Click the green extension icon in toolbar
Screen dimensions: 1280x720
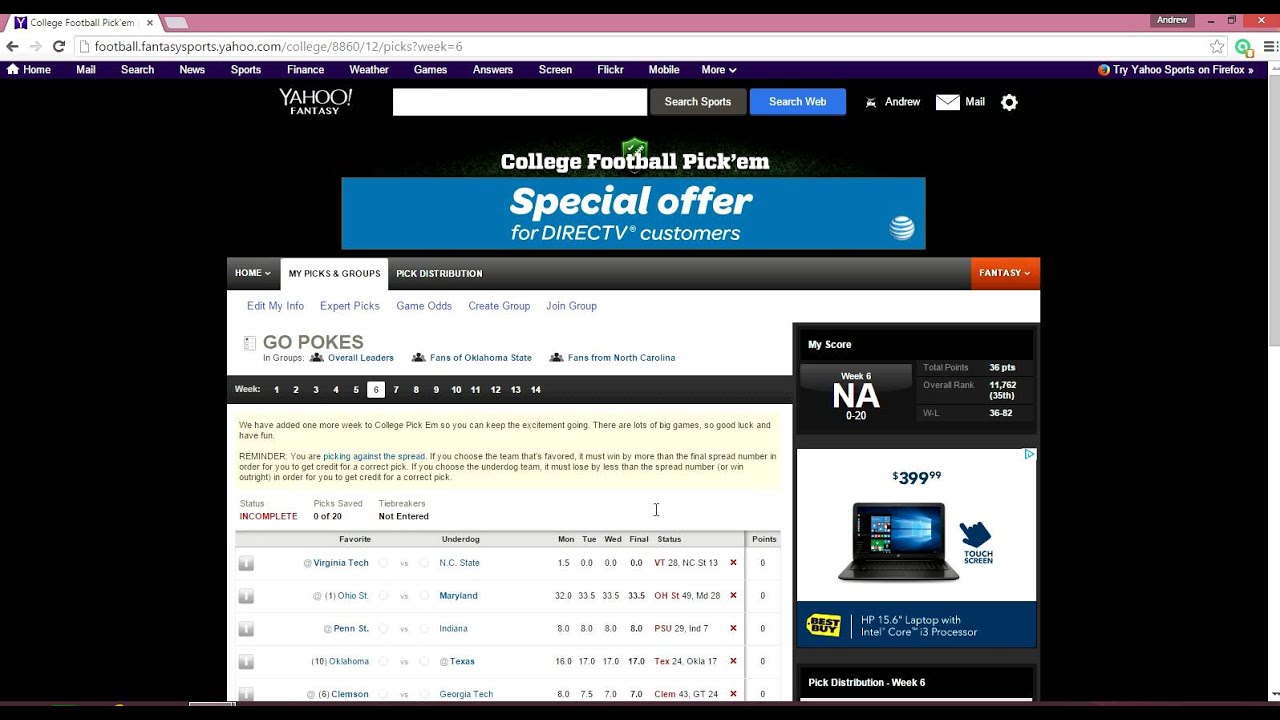1243,46
